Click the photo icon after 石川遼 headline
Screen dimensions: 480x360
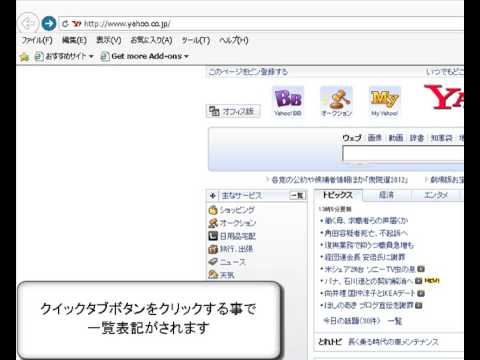pyautogui.click(x=419, y=281)
